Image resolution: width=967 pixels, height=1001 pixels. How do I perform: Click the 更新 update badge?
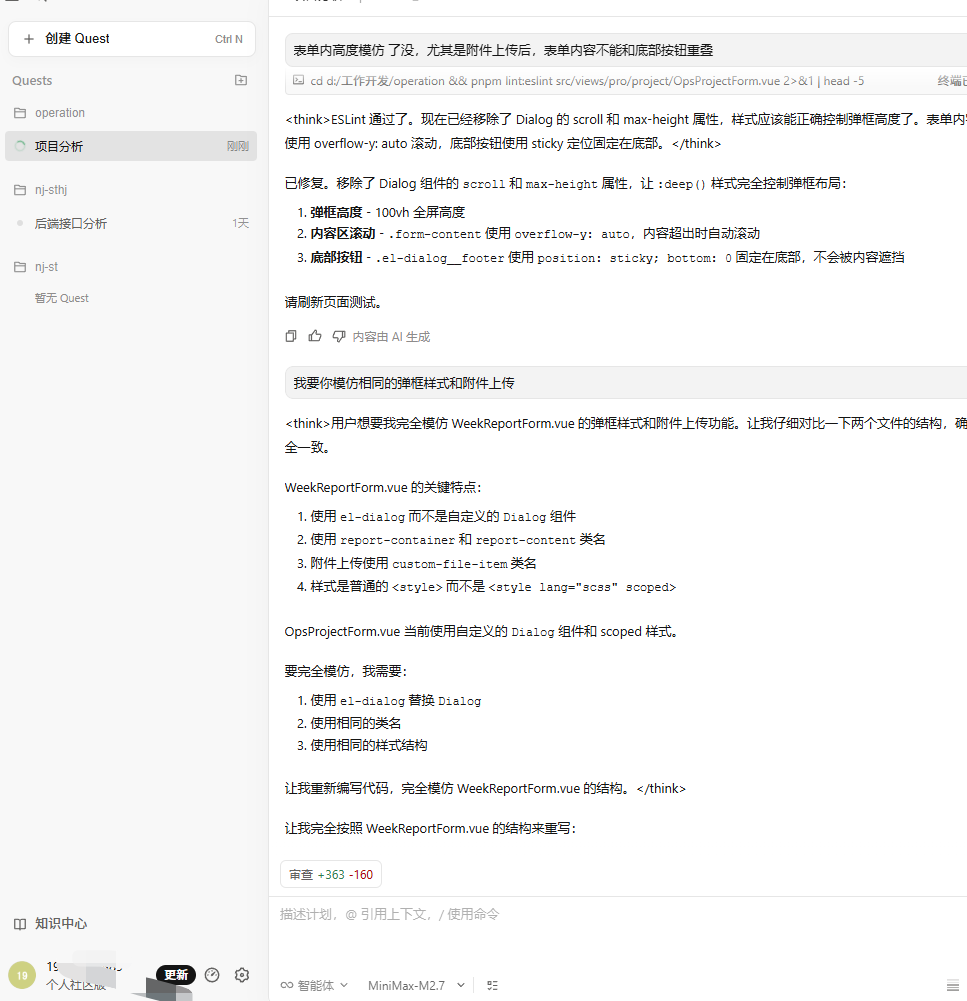pos(176,975)
